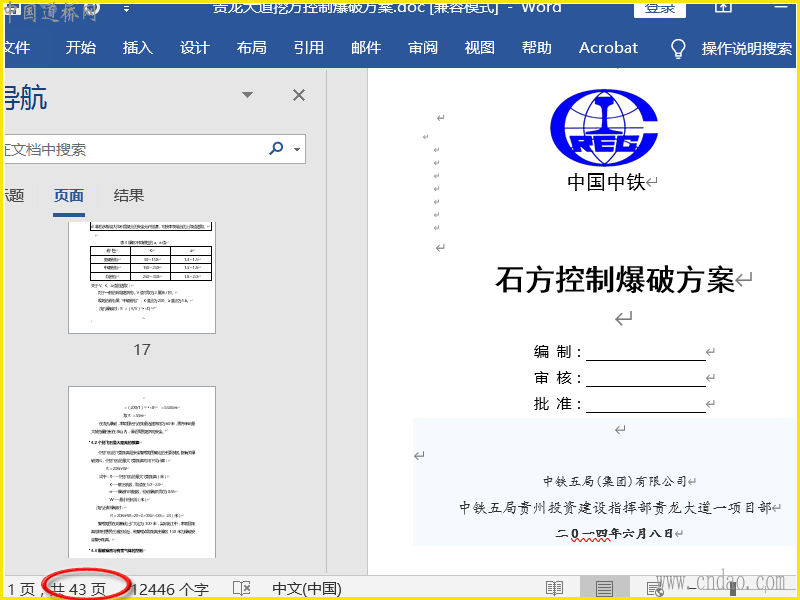Click the 12446 个字 word count

click(x=170, y=589)
